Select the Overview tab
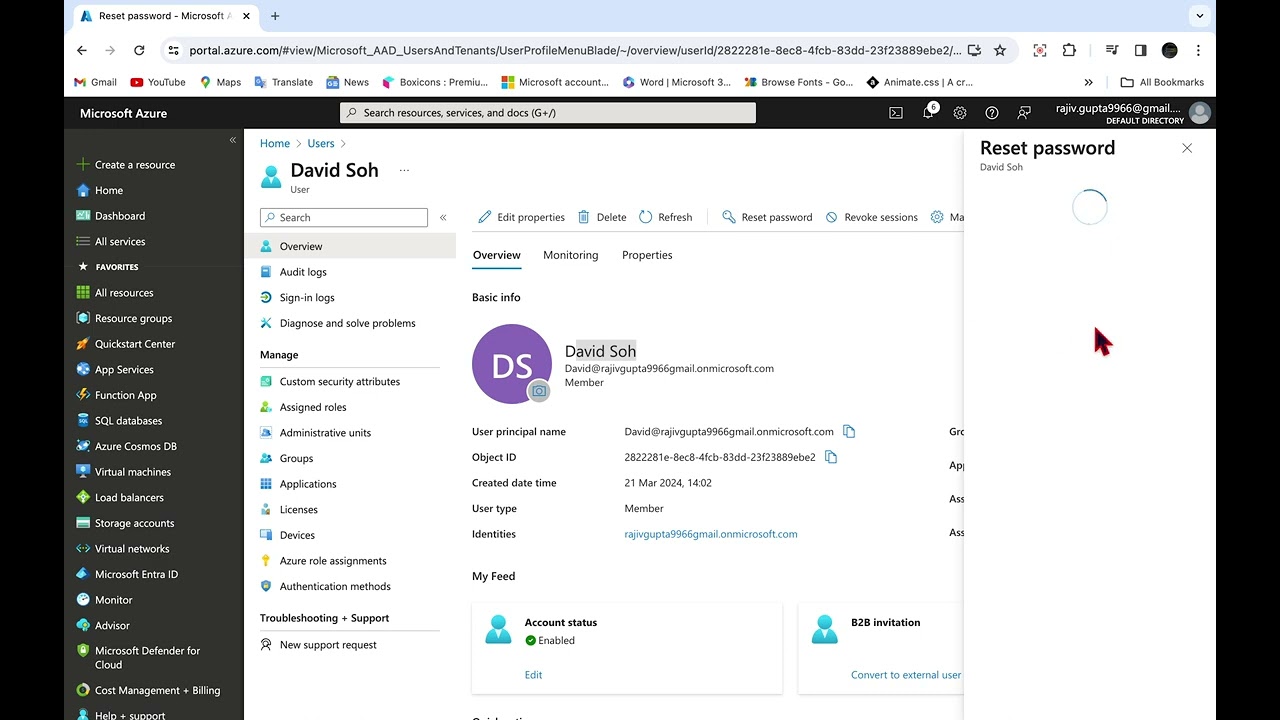This screenshot has width=1280, height=720. point(497,255)
